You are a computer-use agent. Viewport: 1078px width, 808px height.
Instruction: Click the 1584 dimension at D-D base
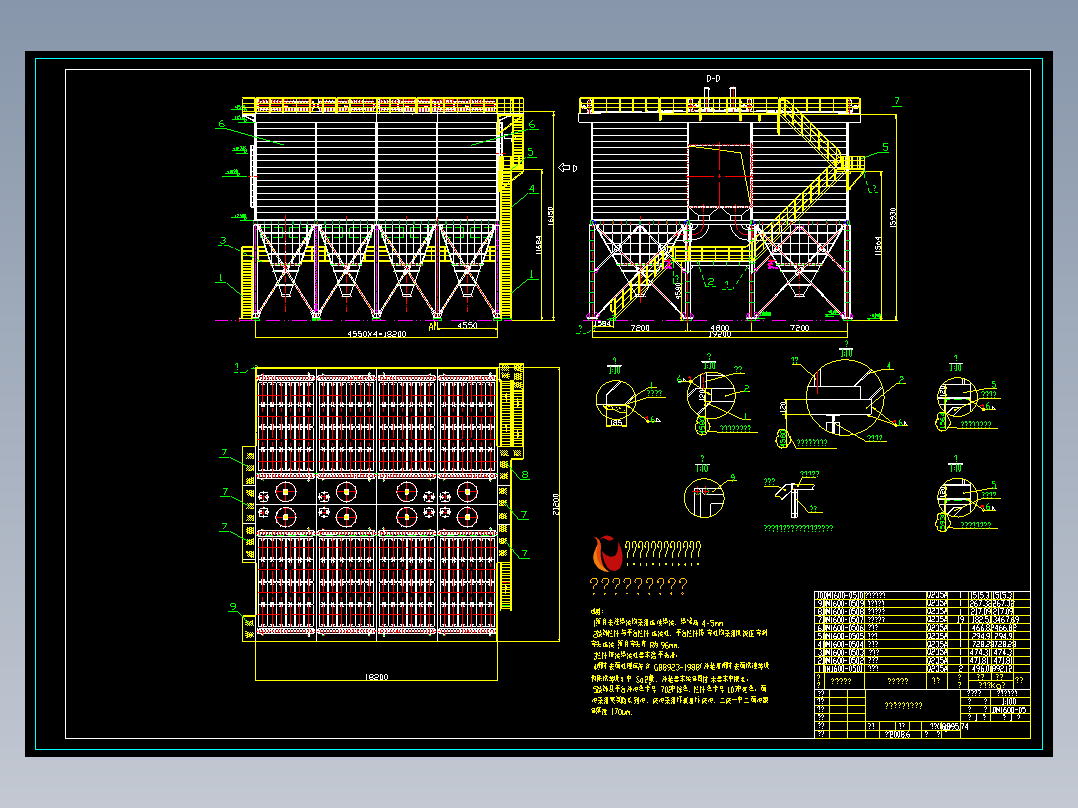pos(602,324)
